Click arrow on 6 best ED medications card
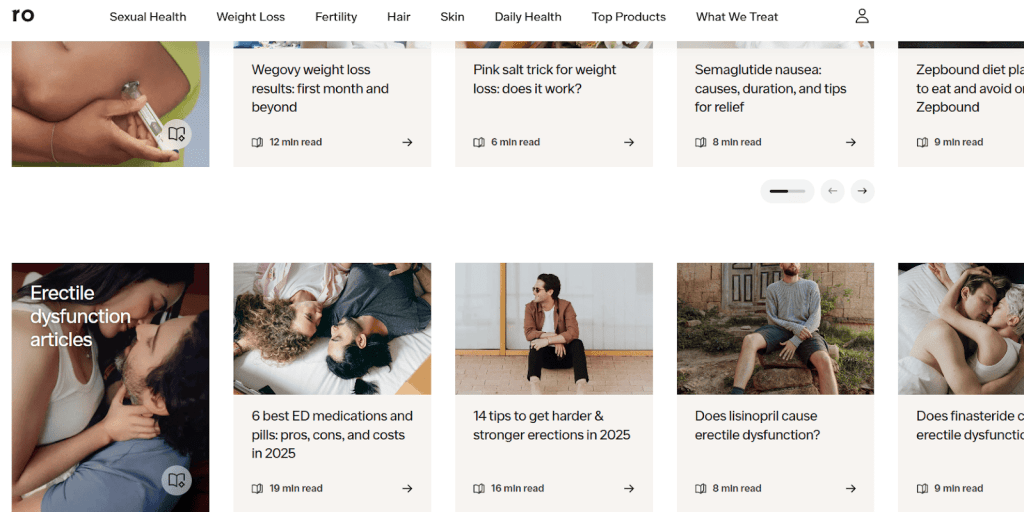Image resolution: width=1024 pixels, height=512 pixels. point(407,488)
